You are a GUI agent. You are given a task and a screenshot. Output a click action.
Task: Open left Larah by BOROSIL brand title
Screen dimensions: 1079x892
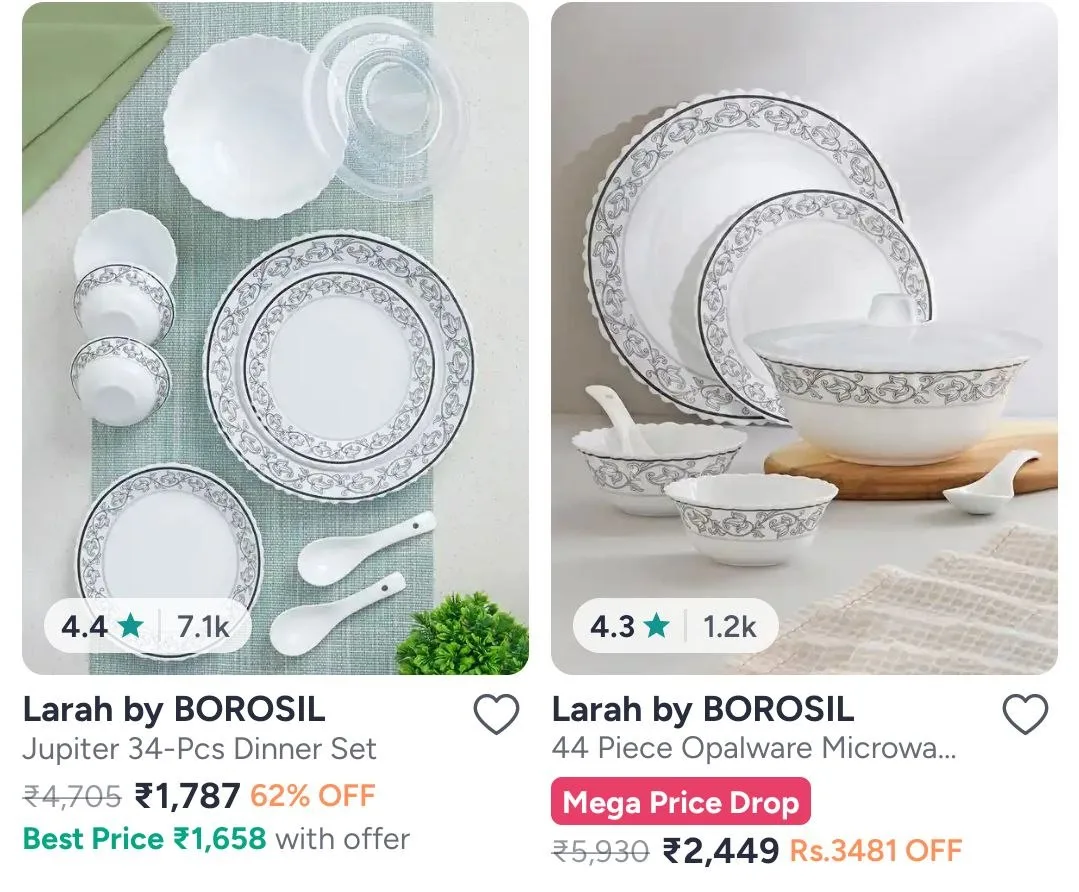pos(174,709)
